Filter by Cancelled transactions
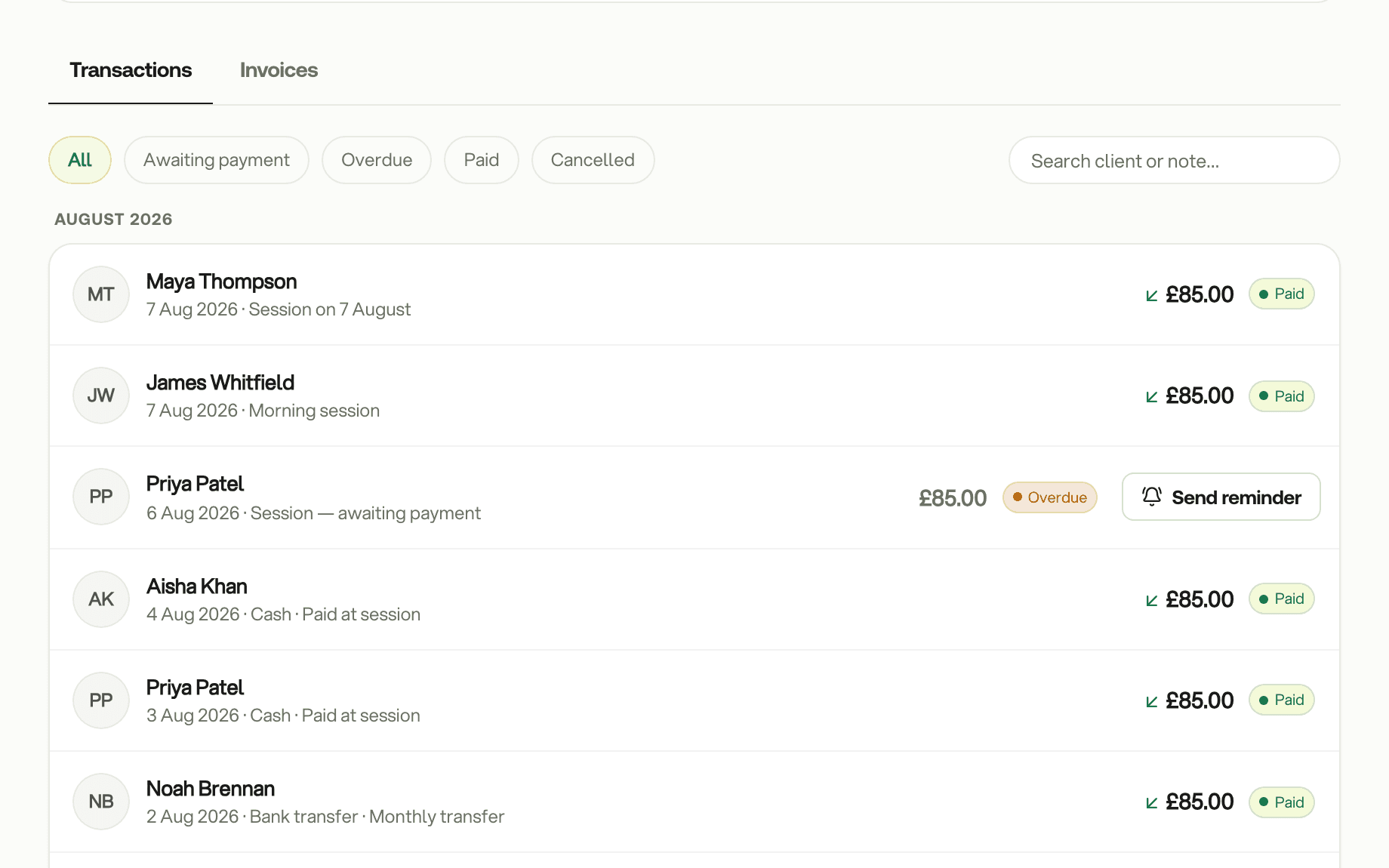The height and width of the screenshot is (868, 1389). [593, 160]
